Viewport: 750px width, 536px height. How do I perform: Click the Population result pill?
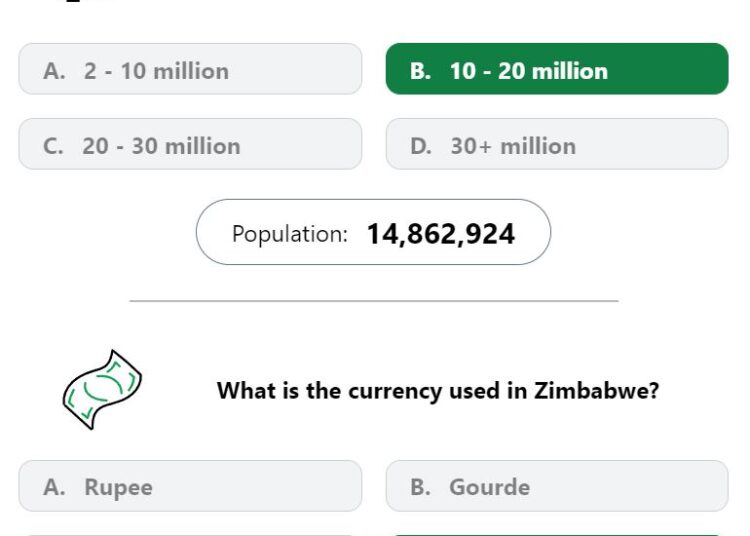pos(373,232)
